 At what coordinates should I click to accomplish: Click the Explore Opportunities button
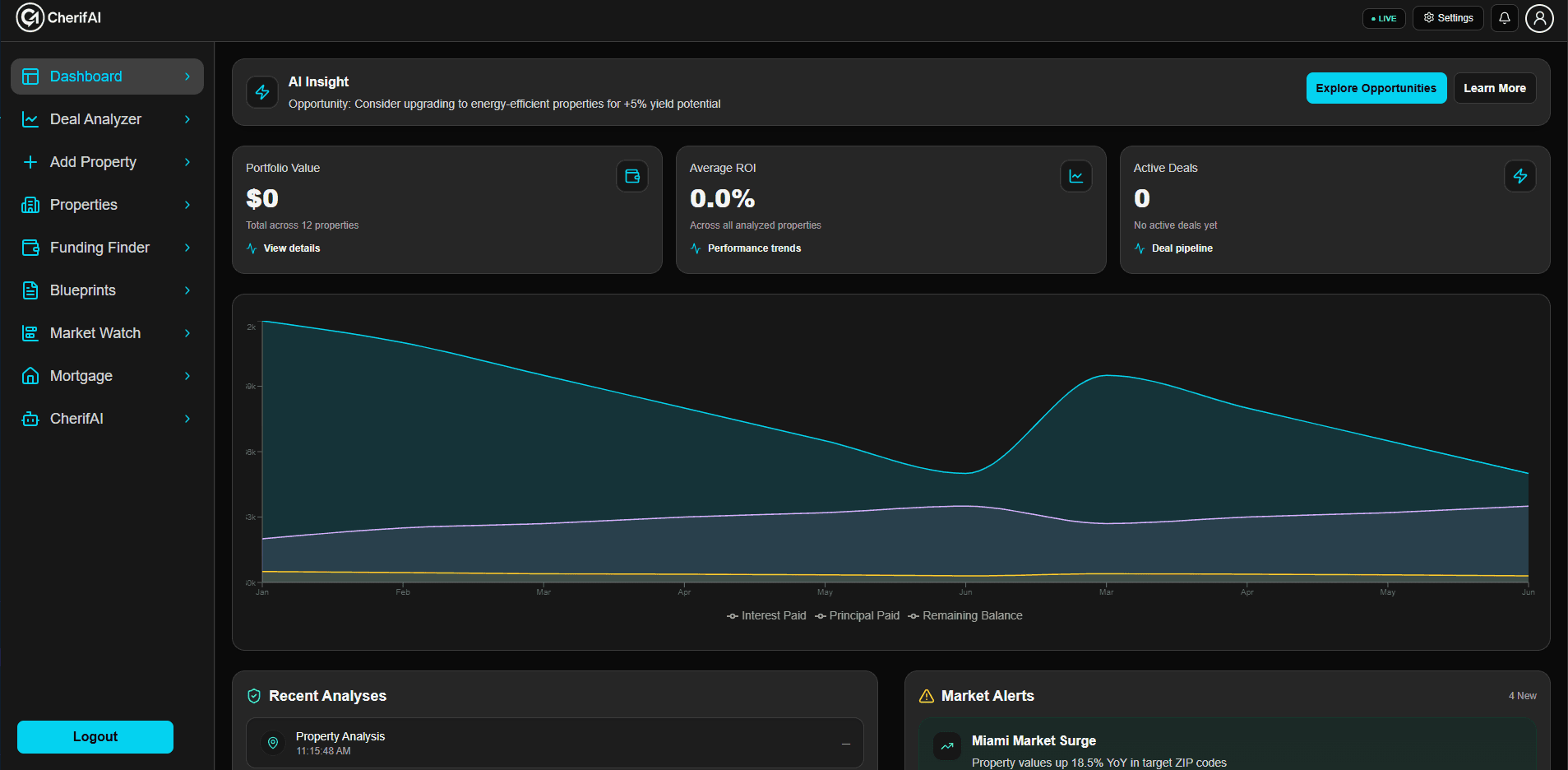click(1376, 88)
